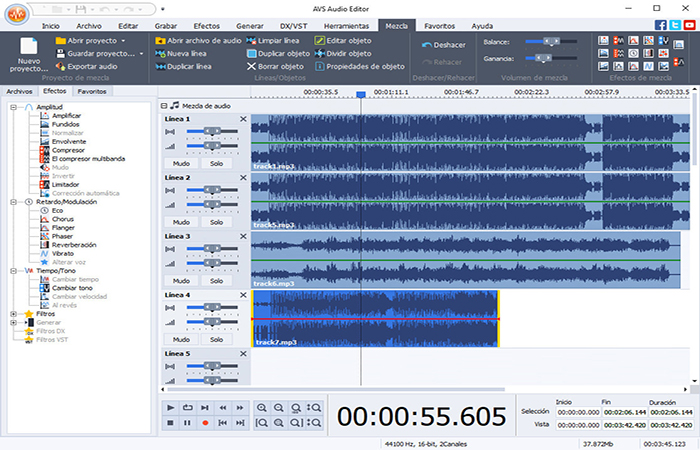Toggle Solo on Línea 3

point(217,281)
